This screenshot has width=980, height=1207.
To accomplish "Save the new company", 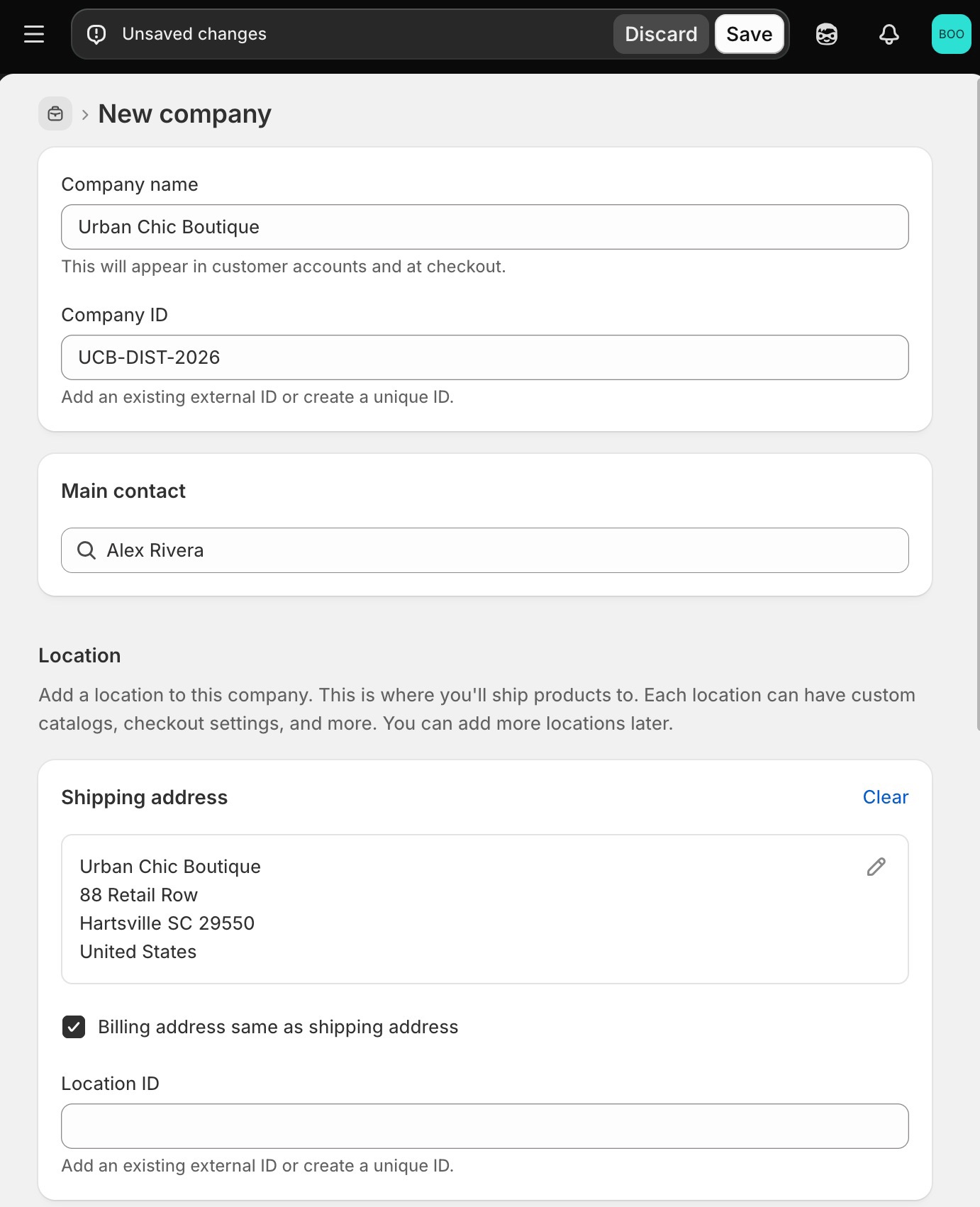I will 750,34.
